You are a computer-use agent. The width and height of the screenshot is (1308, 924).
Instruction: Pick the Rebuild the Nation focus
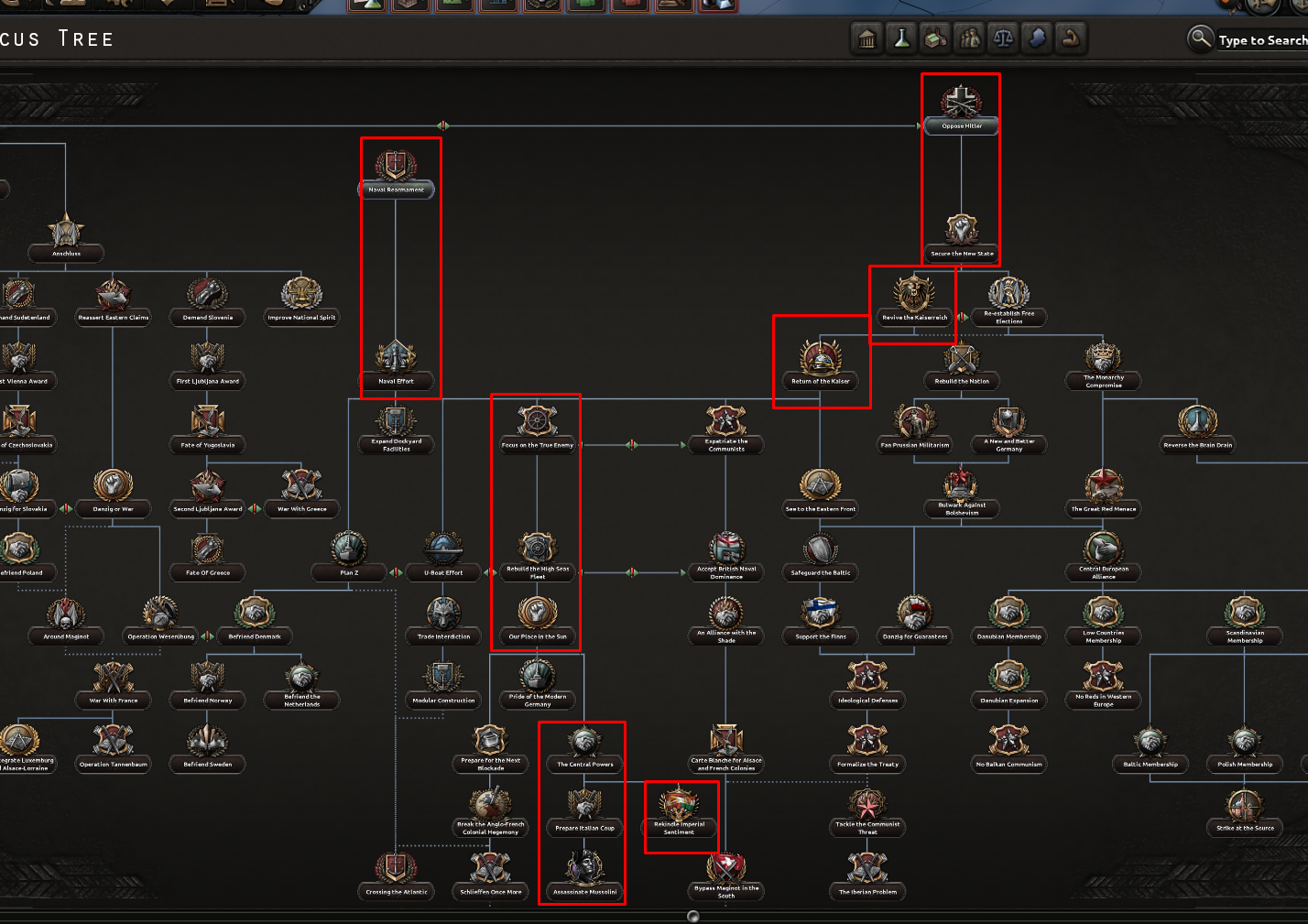point(962,364)
